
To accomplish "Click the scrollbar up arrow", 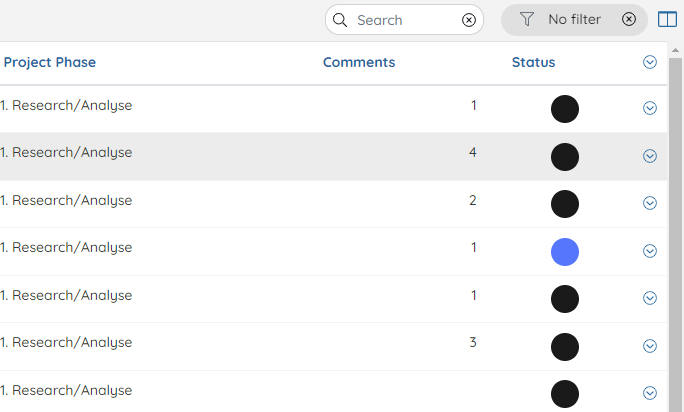I will 675,51.
